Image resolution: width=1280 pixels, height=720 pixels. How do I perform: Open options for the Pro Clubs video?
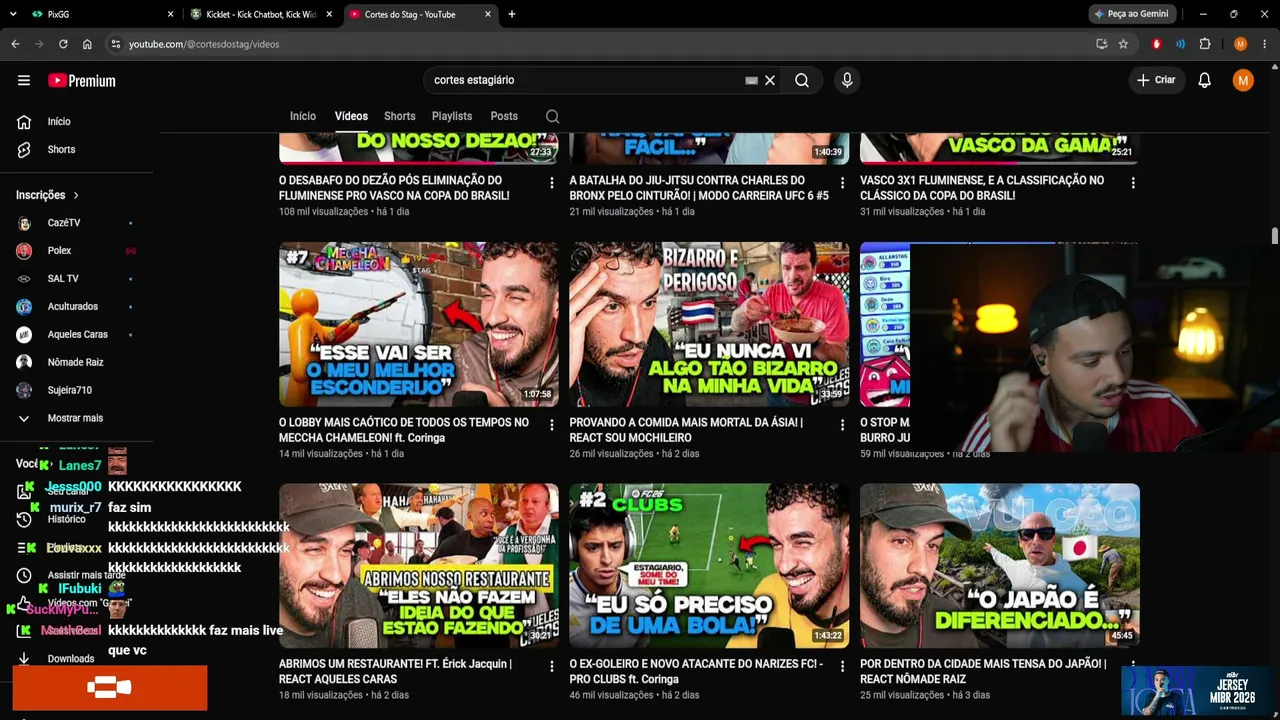pyautogui.click(x=842, y=666)
